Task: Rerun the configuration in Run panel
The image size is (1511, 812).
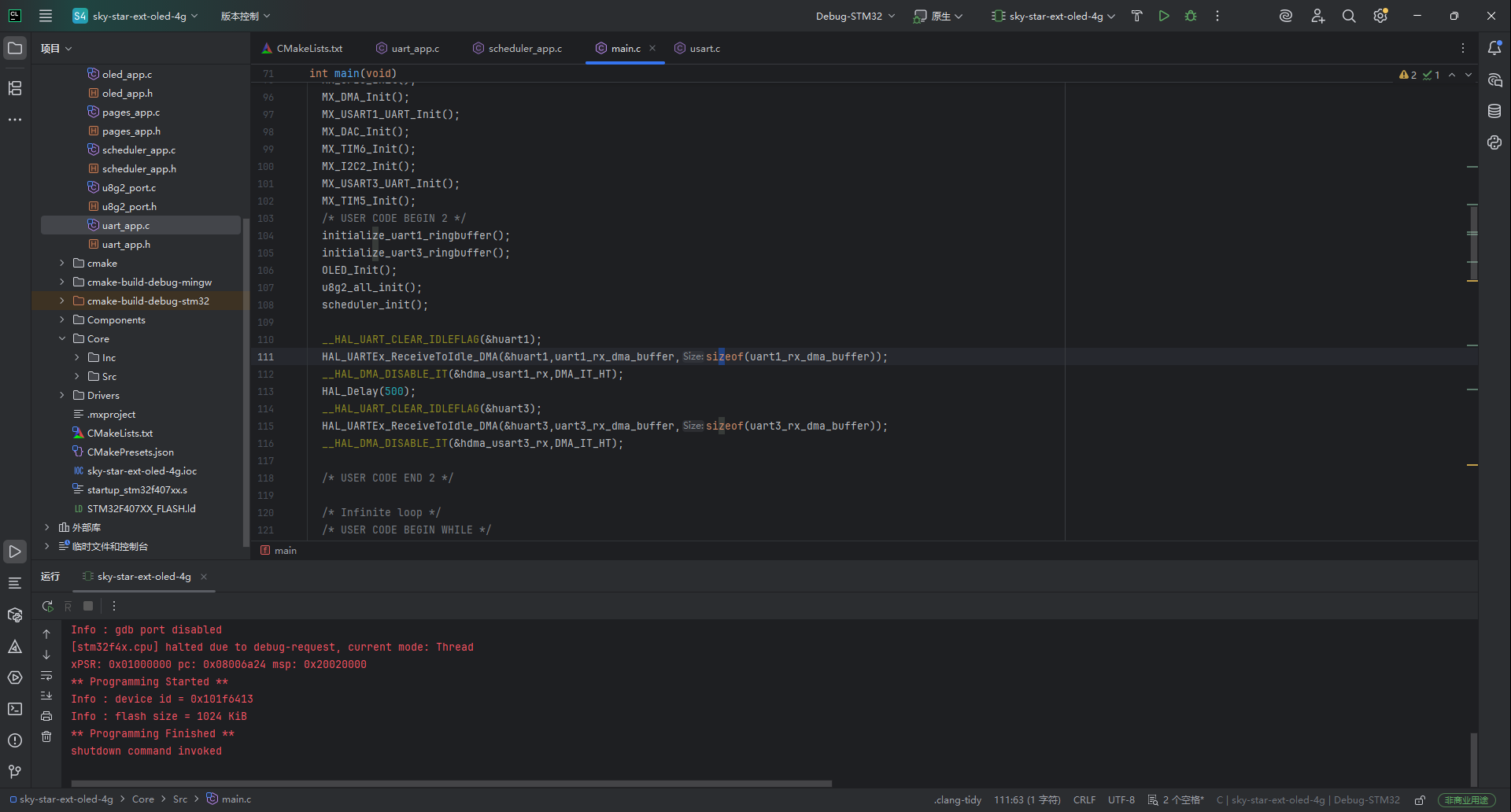Action: (x=48, y=606)
